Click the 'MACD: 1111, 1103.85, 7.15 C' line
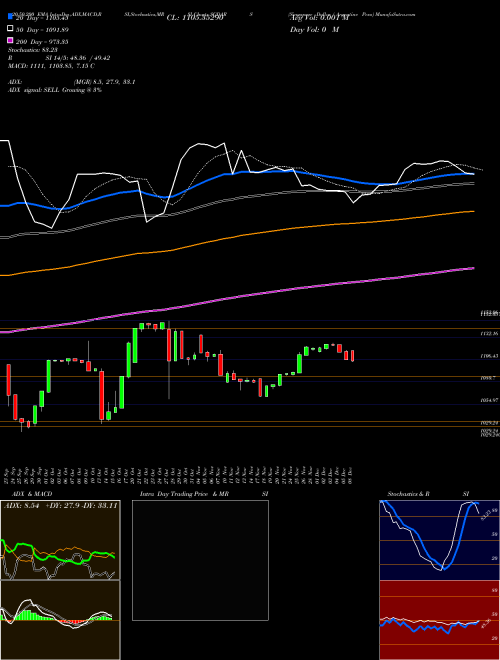Image resolution: width=500 pixels, height=660 pixels. 51,66
